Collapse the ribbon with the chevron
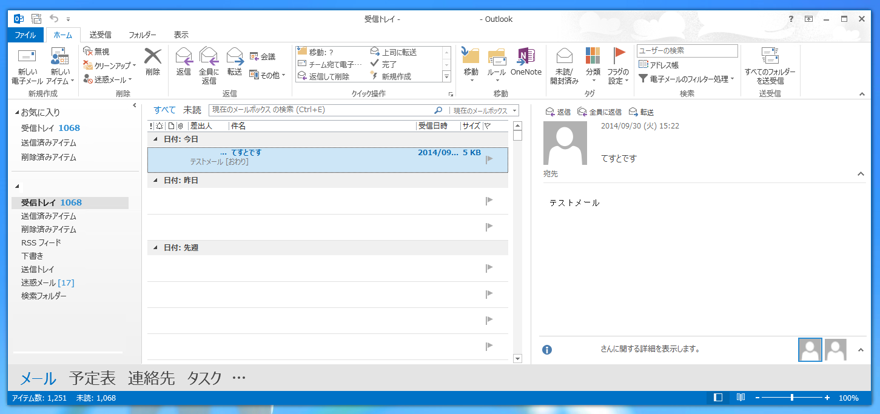 pyautogui.click(x=861, y=94)
